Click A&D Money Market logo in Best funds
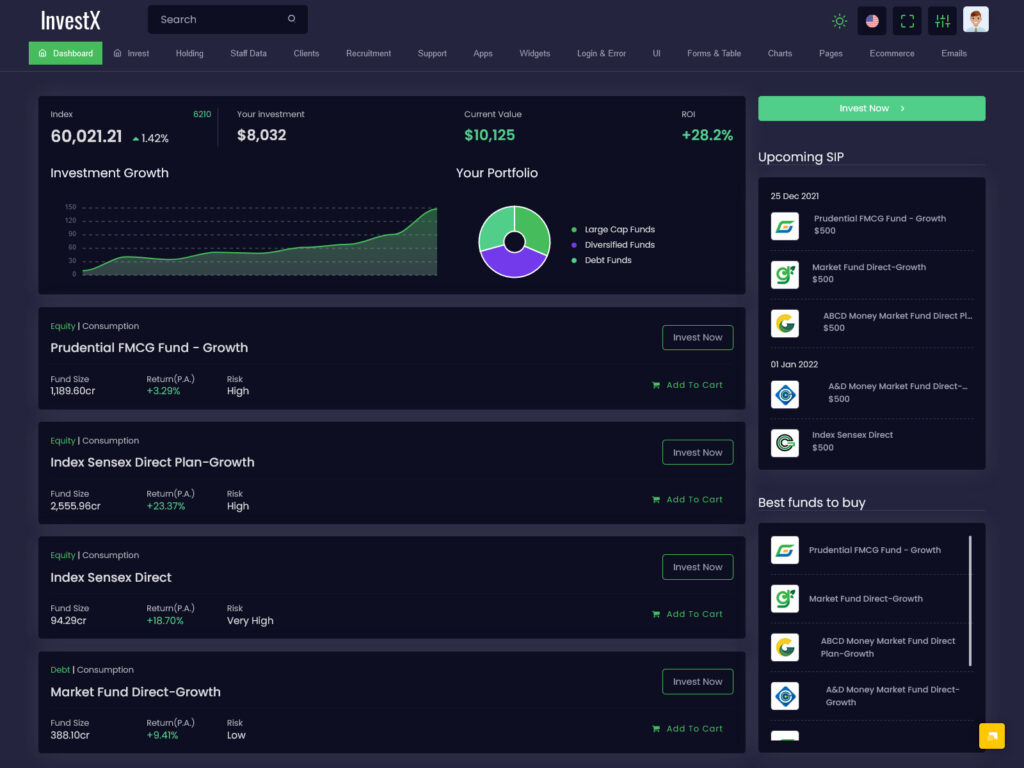 click(784, 696)
